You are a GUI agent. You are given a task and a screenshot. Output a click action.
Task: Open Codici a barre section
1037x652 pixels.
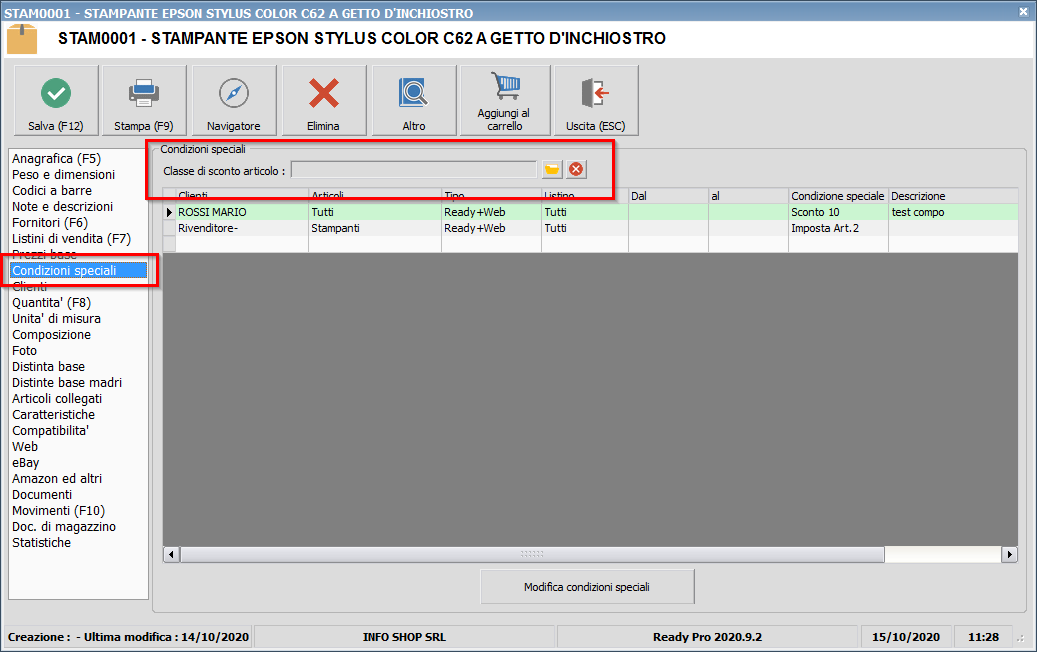[52, 190]
